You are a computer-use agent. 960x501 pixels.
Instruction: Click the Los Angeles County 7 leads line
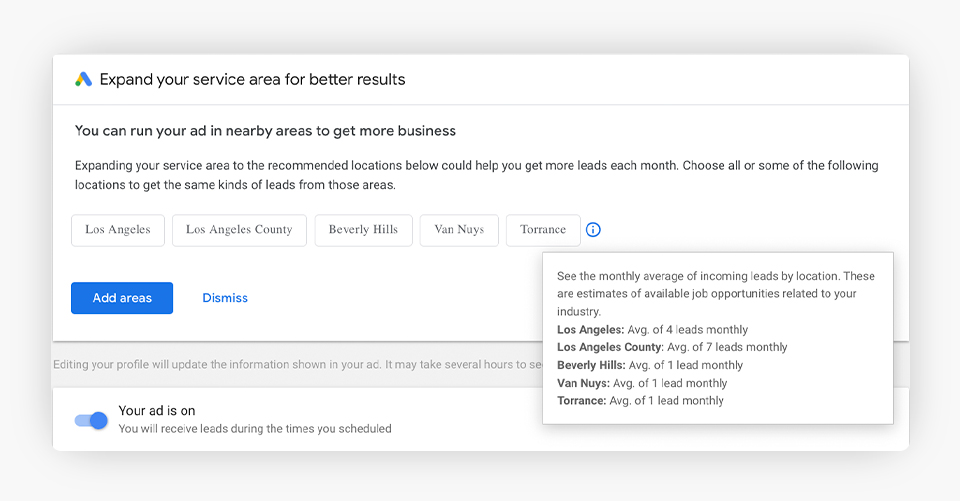point(671,347)
